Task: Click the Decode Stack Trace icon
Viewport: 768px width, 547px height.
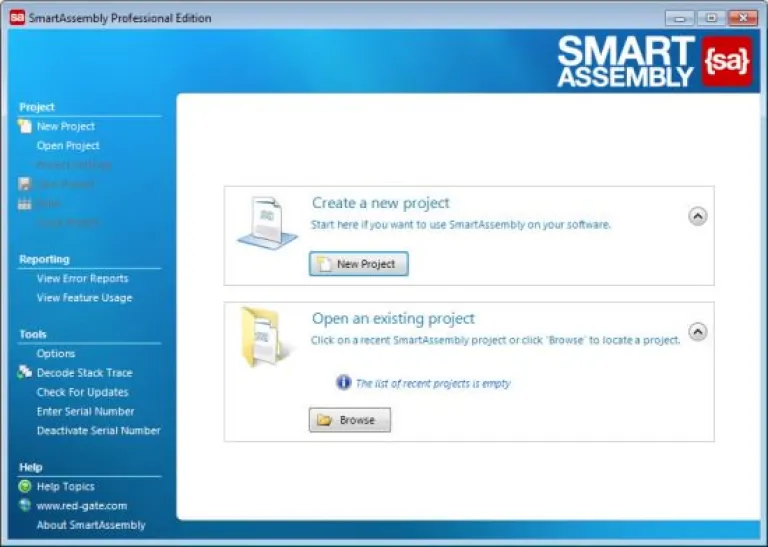Action: tap(24, 372)
